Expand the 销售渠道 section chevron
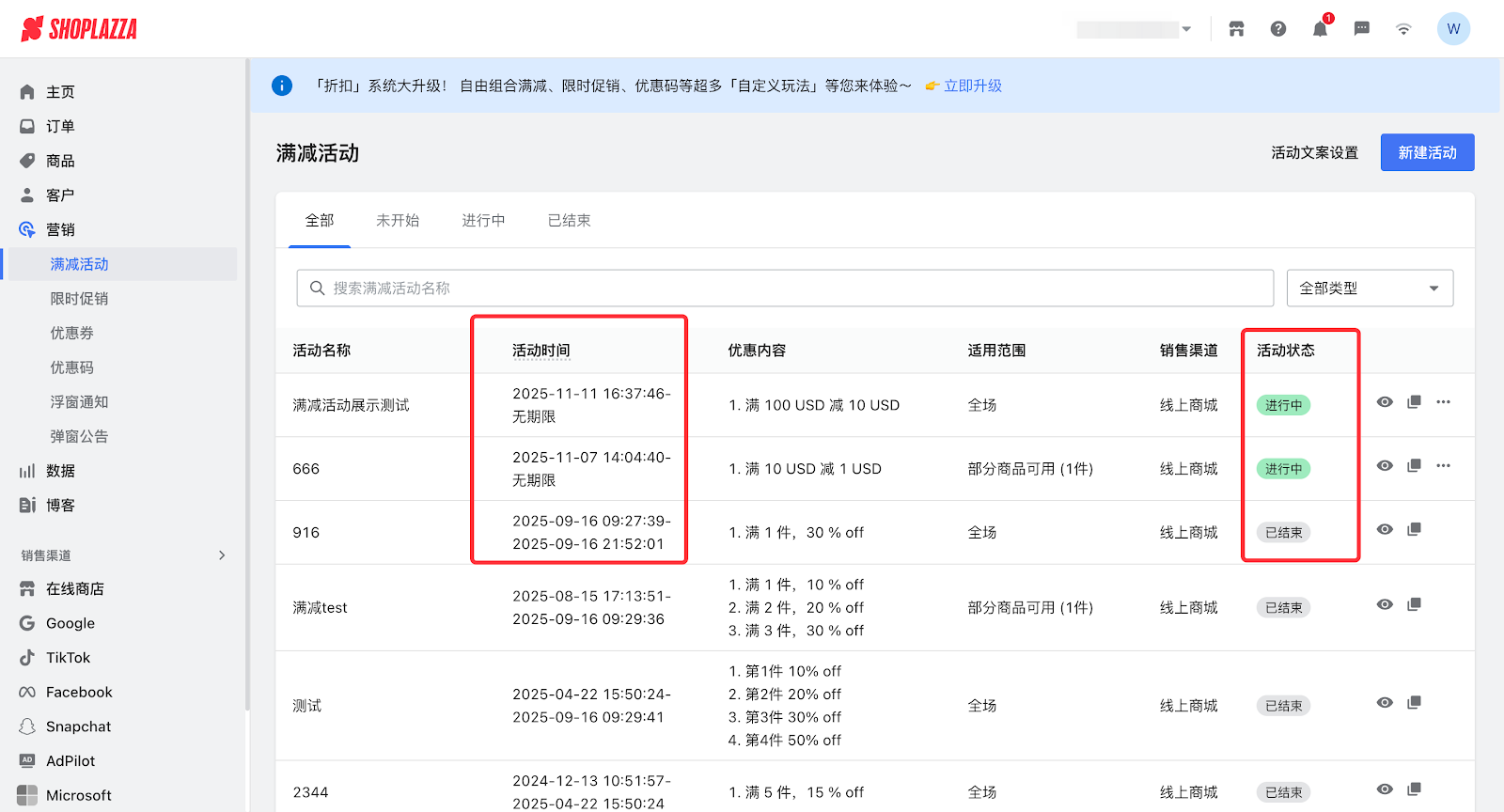Viewport: 1504px width, 812px height. 222,555
